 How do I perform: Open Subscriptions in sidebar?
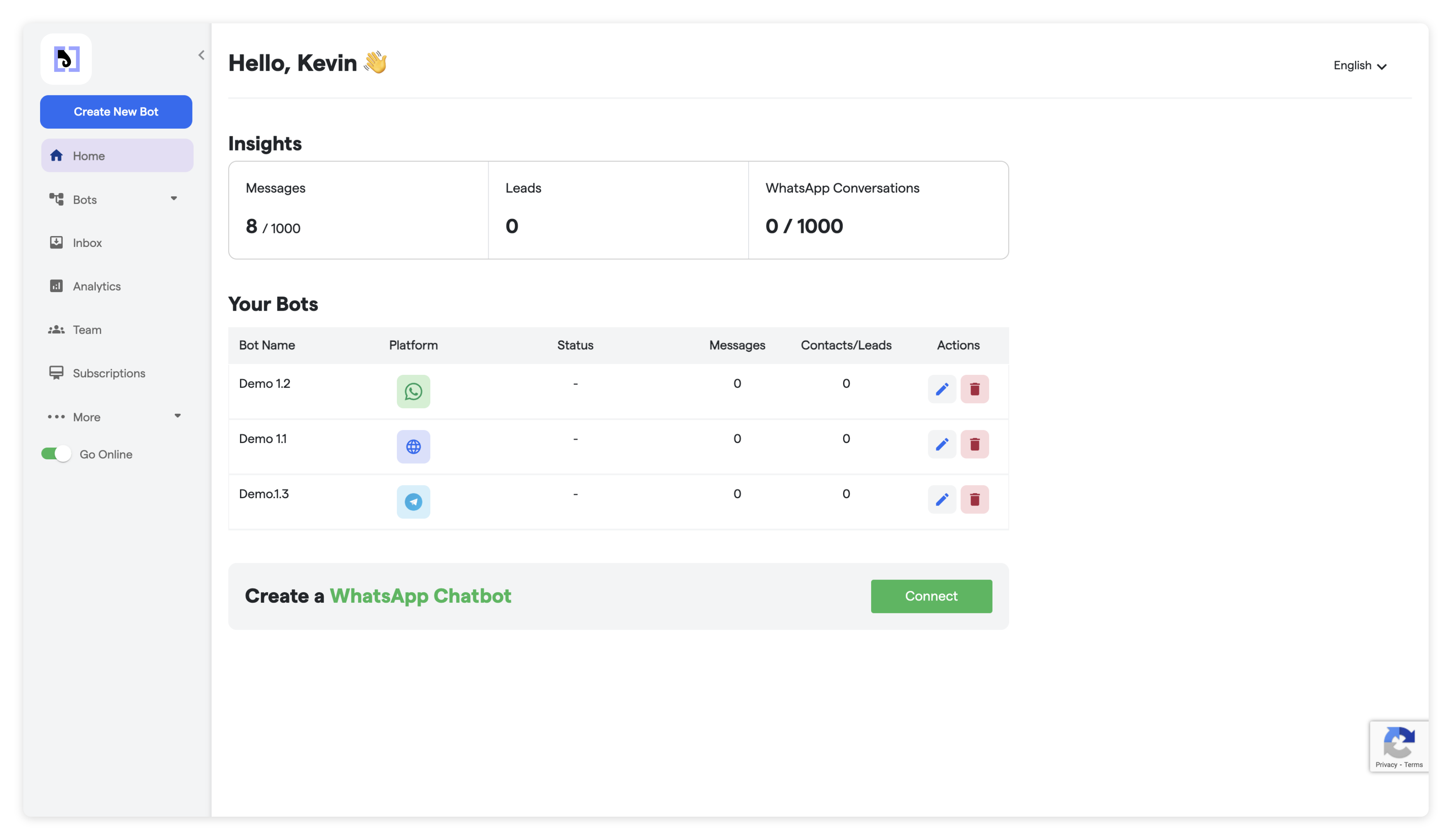[108, 373]
